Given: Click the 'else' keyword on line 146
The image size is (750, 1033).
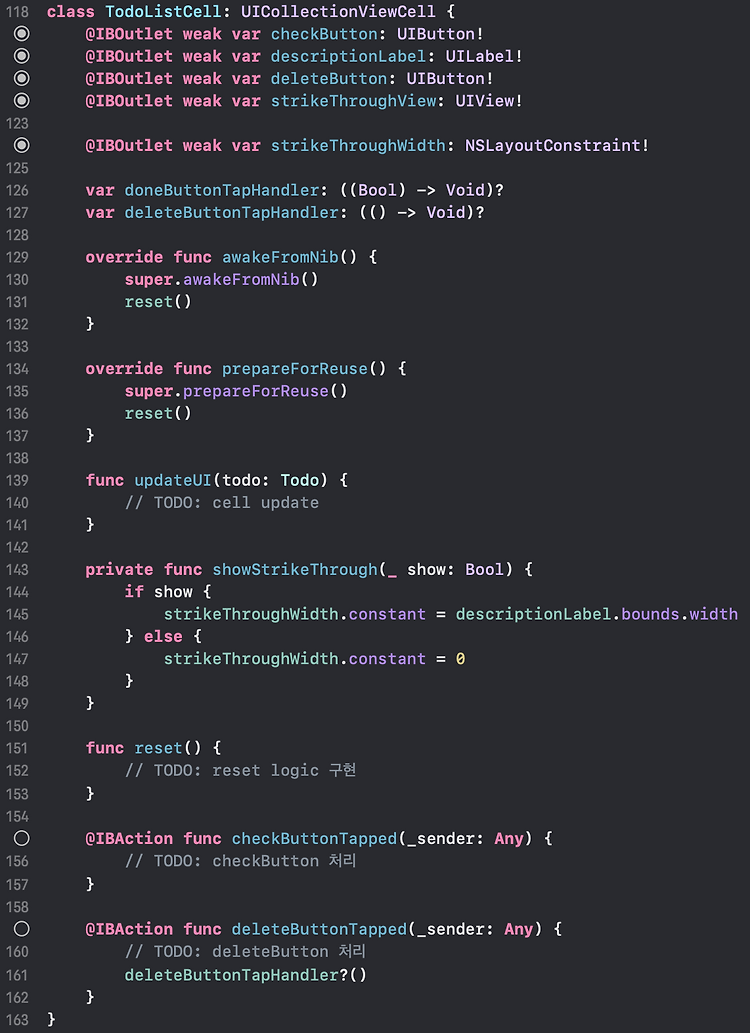Looking at the screenshot, I should point(163,636).
